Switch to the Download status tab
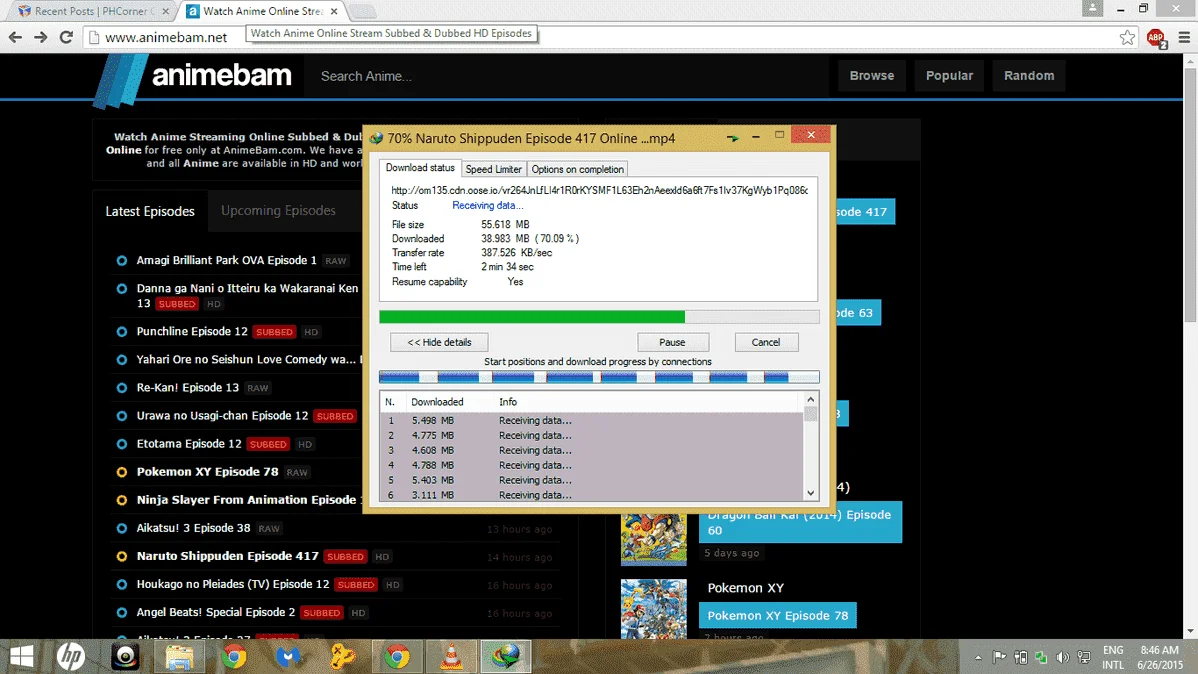This screenshot has height=674, width=1198. (419, 168)
